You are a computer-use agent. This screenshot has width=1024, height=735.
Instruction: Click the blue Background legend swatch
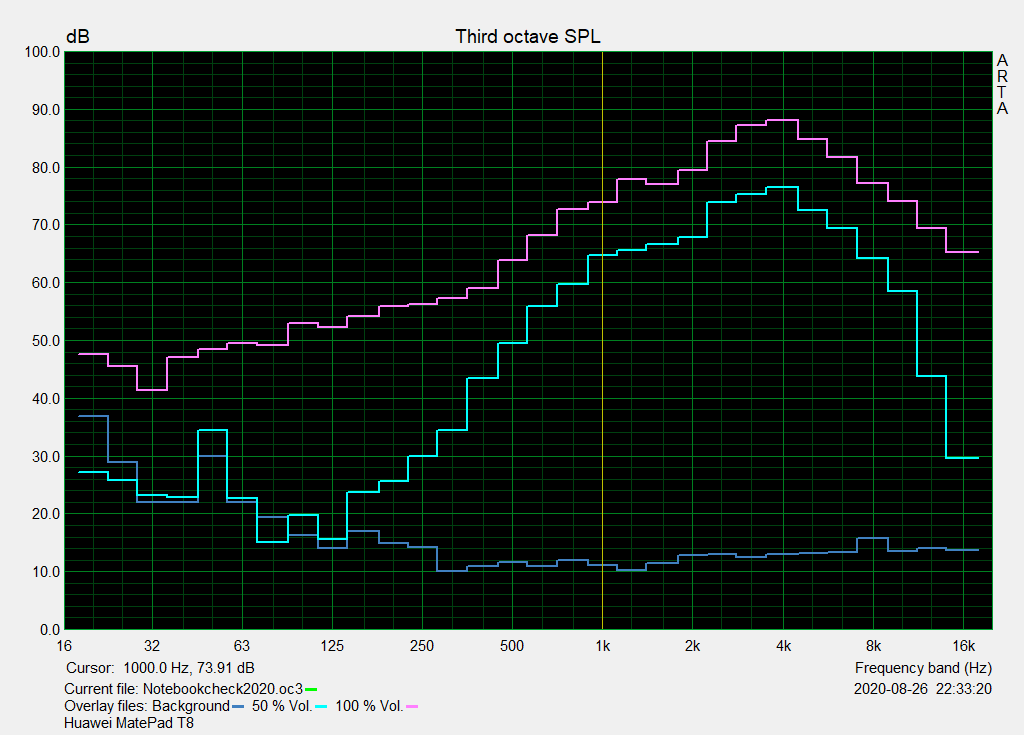[x=238, y=706]
